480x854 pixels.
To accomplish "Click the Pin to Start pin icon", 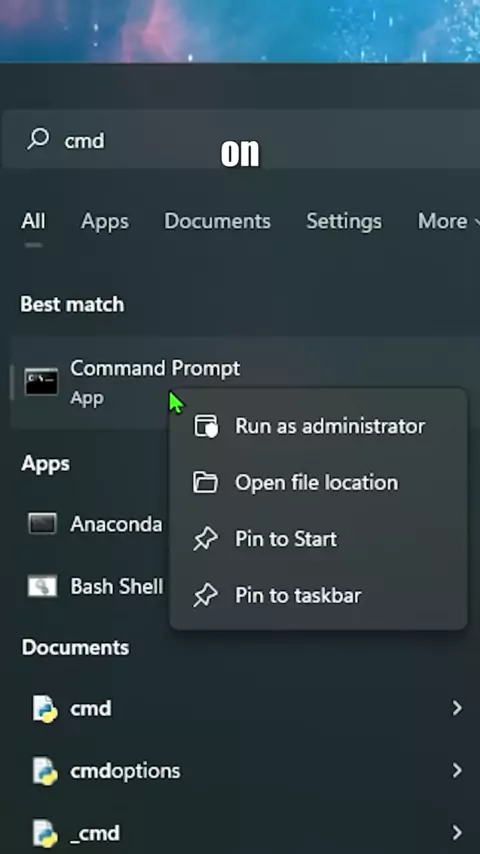I will click(205, 539).
